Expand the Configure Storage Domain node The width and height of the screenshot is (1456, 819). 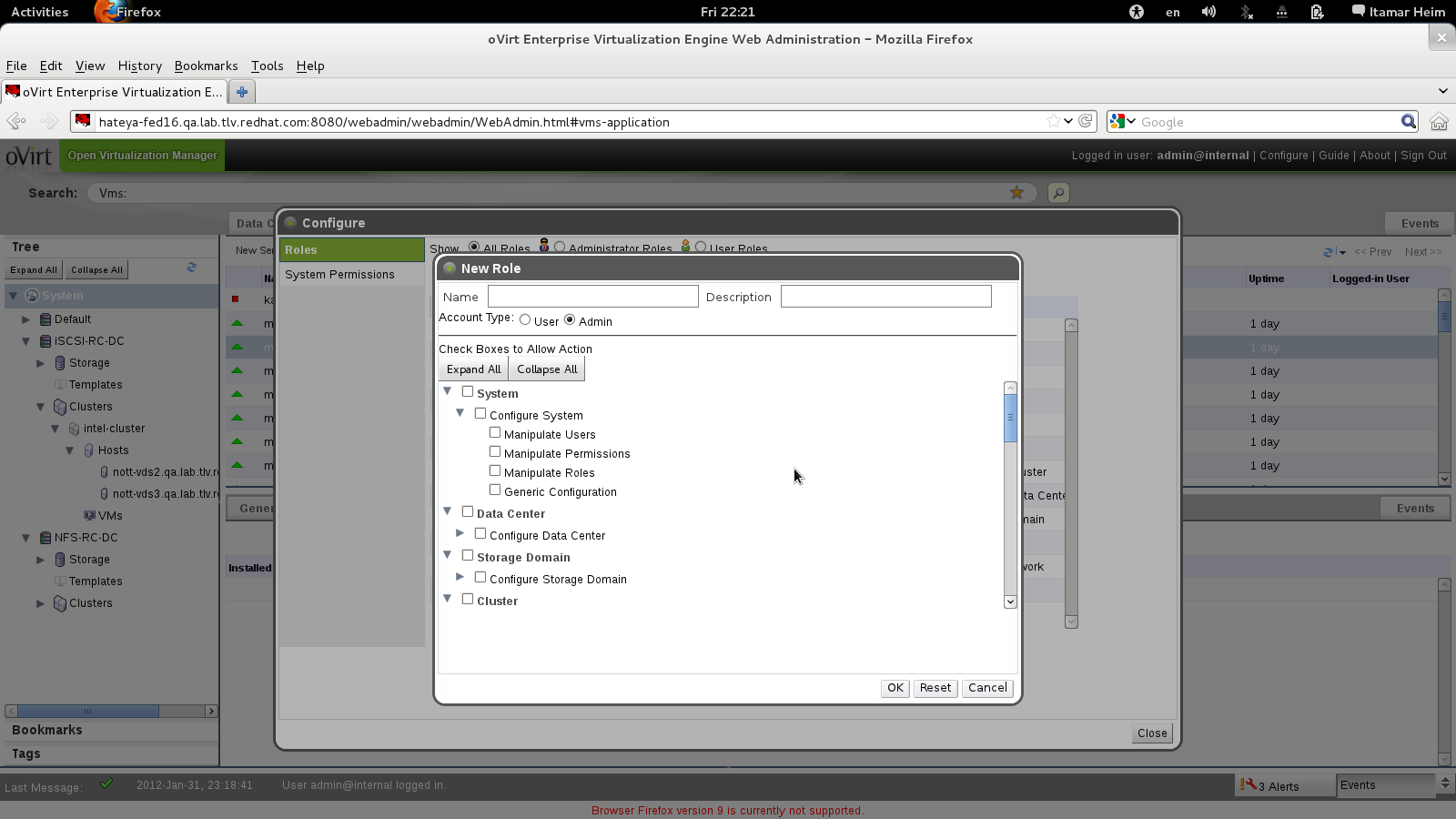pyautogui.click(x=460, y=577)
